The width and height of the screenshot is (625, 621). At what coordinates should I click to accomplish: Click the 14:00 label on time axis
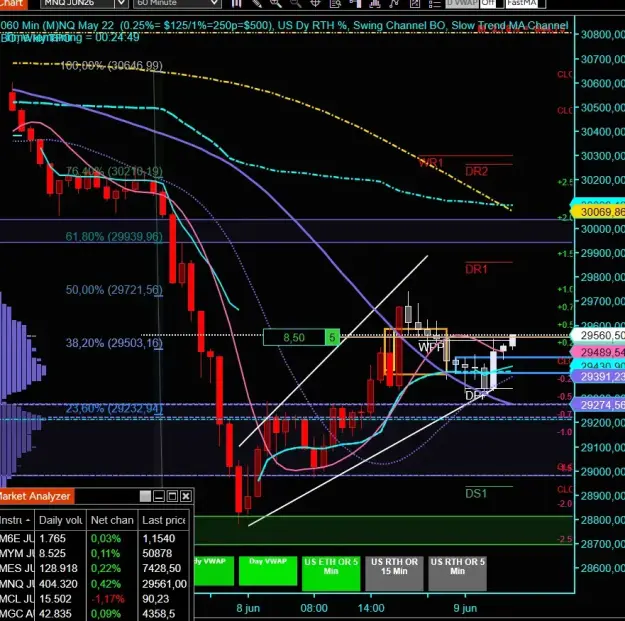point(371,608)
